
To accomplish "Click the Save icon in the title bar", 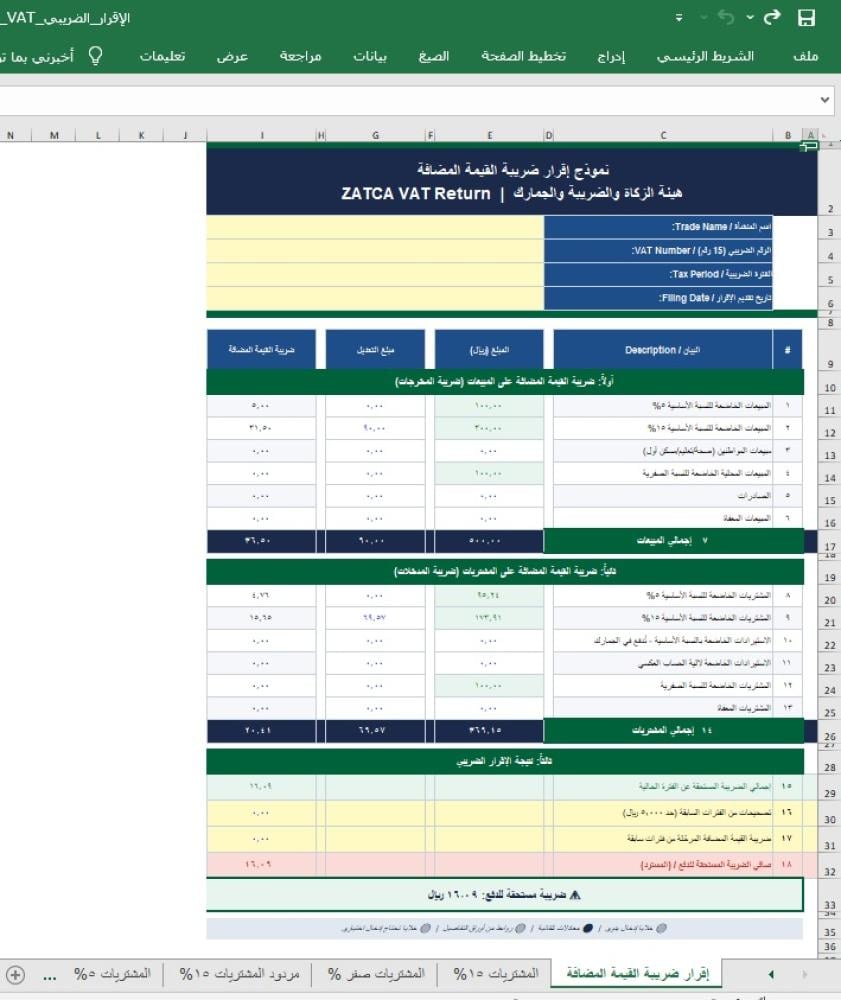I will [x=806, y=18].
